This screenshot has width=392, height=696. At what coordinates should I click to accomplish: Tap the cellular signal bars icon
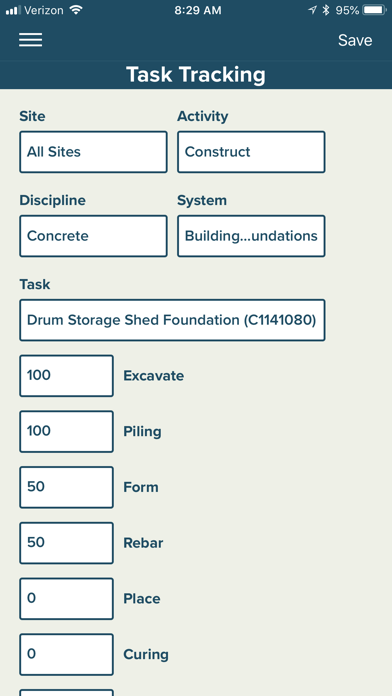[x=13, y=10]
